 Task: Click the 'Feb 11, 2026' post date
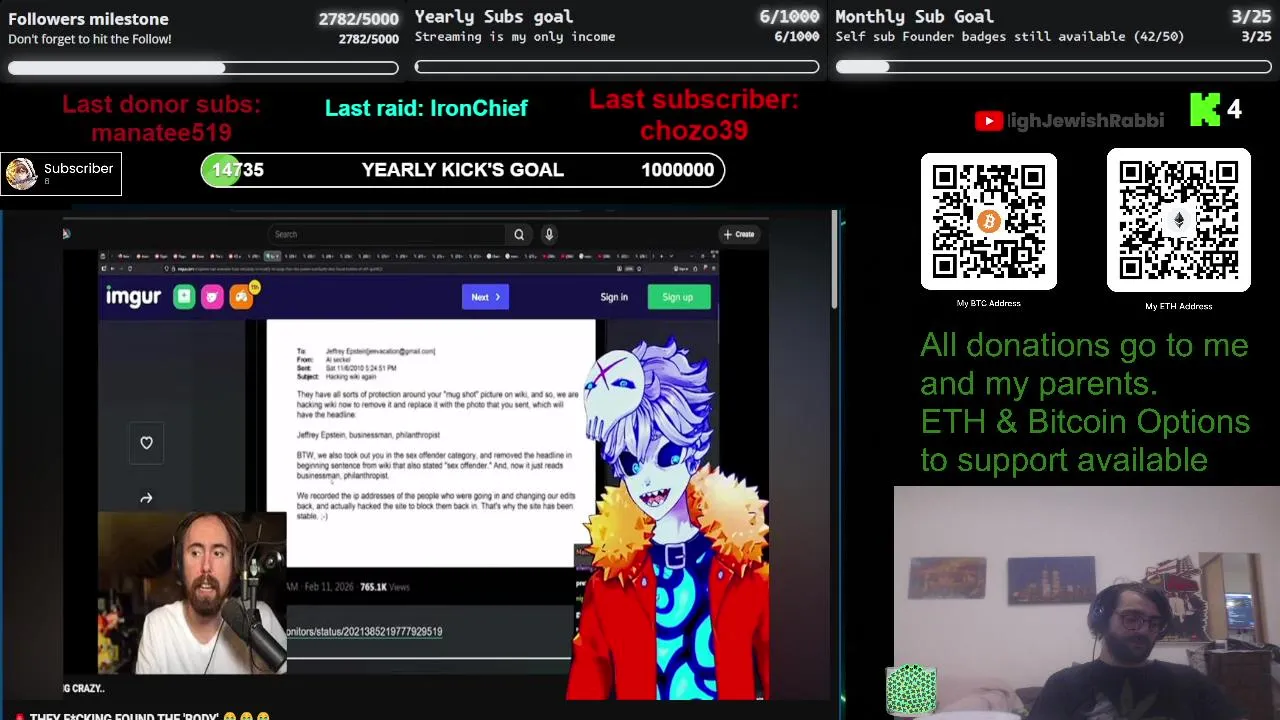(329, 587)
